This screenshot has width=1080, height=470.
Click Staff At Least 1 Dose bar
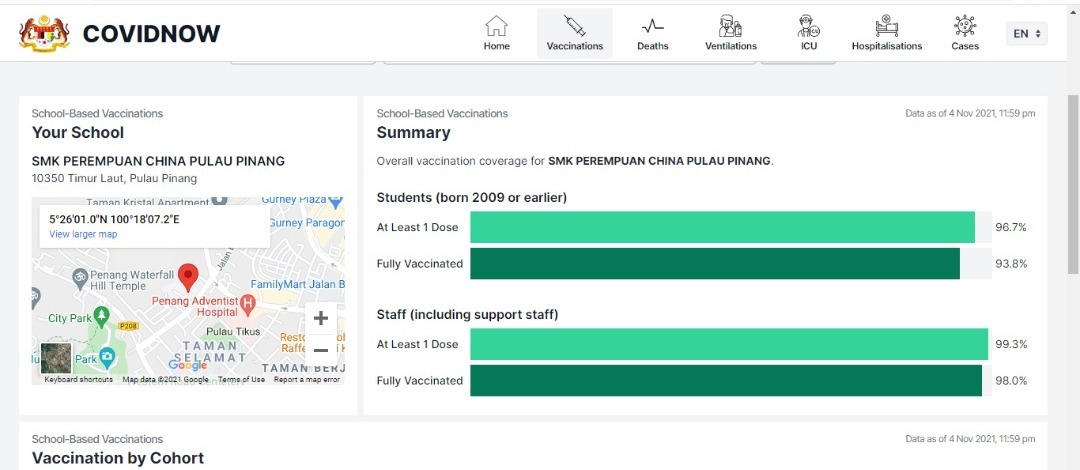(731, 345)
